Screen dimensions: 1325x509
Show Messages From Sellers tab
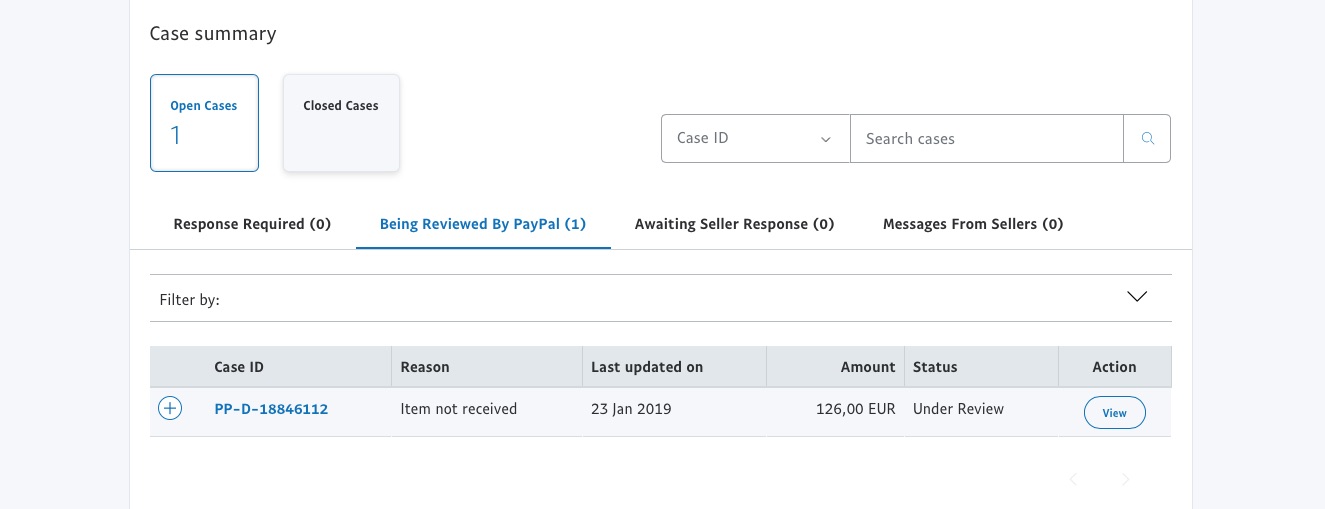[x=972, y=224]
